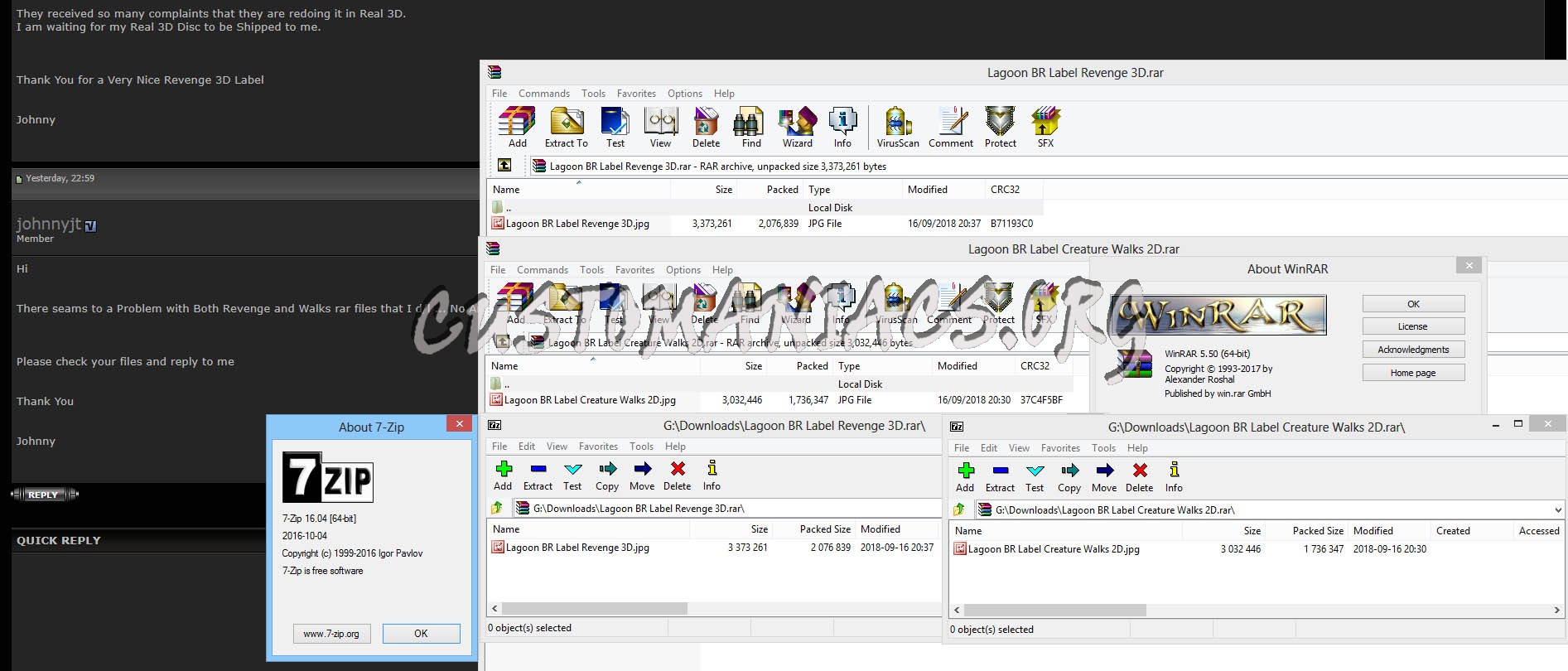Open Acknowledgments in About WinRAR

[x=1413, y=350]
